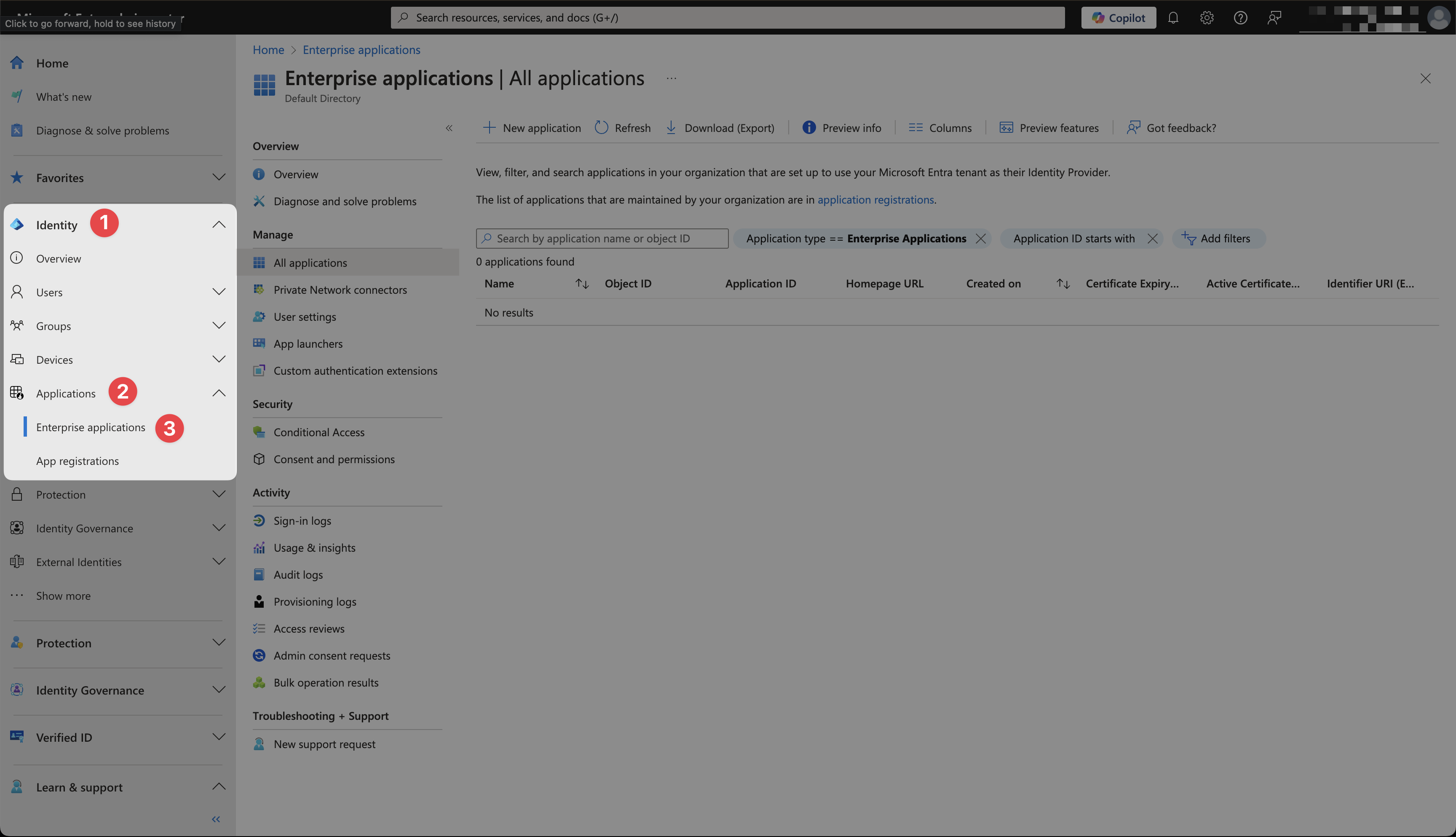Open the portal settings gear icon
The width and height of the screenshot is (1456, 837).
pyautogui.click(x=1207, y=18)
